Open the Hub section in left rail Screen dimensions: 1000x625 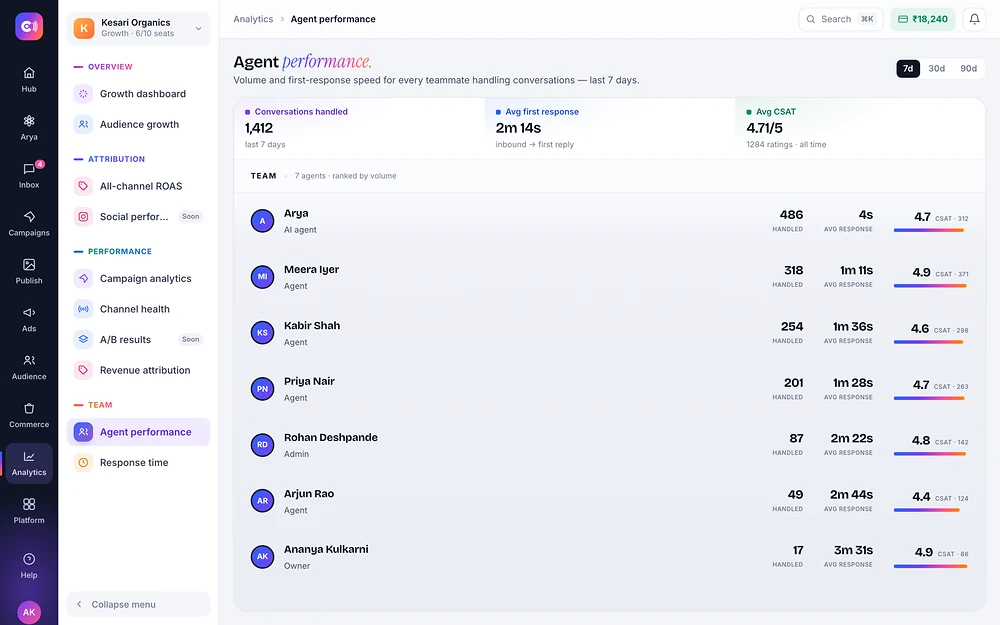tap(29, 80)
